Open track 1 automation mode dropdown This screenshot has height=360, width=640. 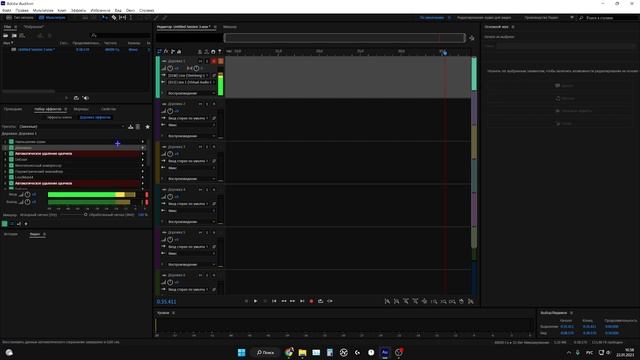191,93
